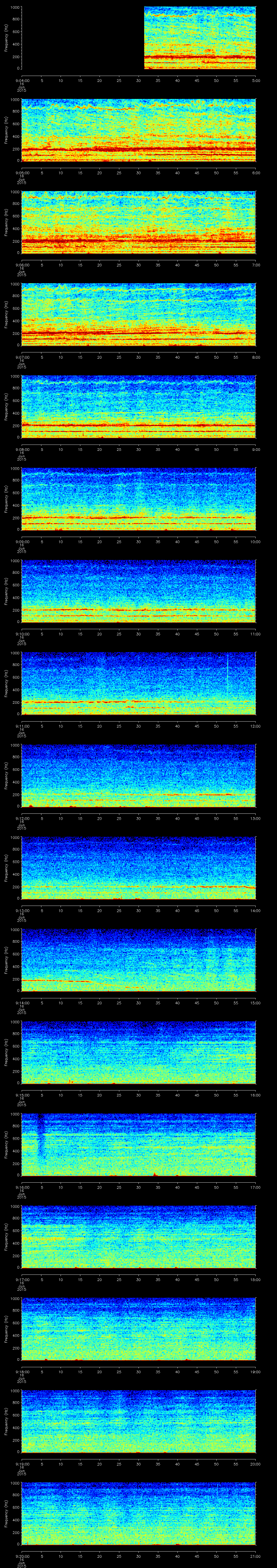This screenshot has width=277, height=1568.
Task: Open the 9:10:00 spectrogram panel
Action: (x=138, y=590)
